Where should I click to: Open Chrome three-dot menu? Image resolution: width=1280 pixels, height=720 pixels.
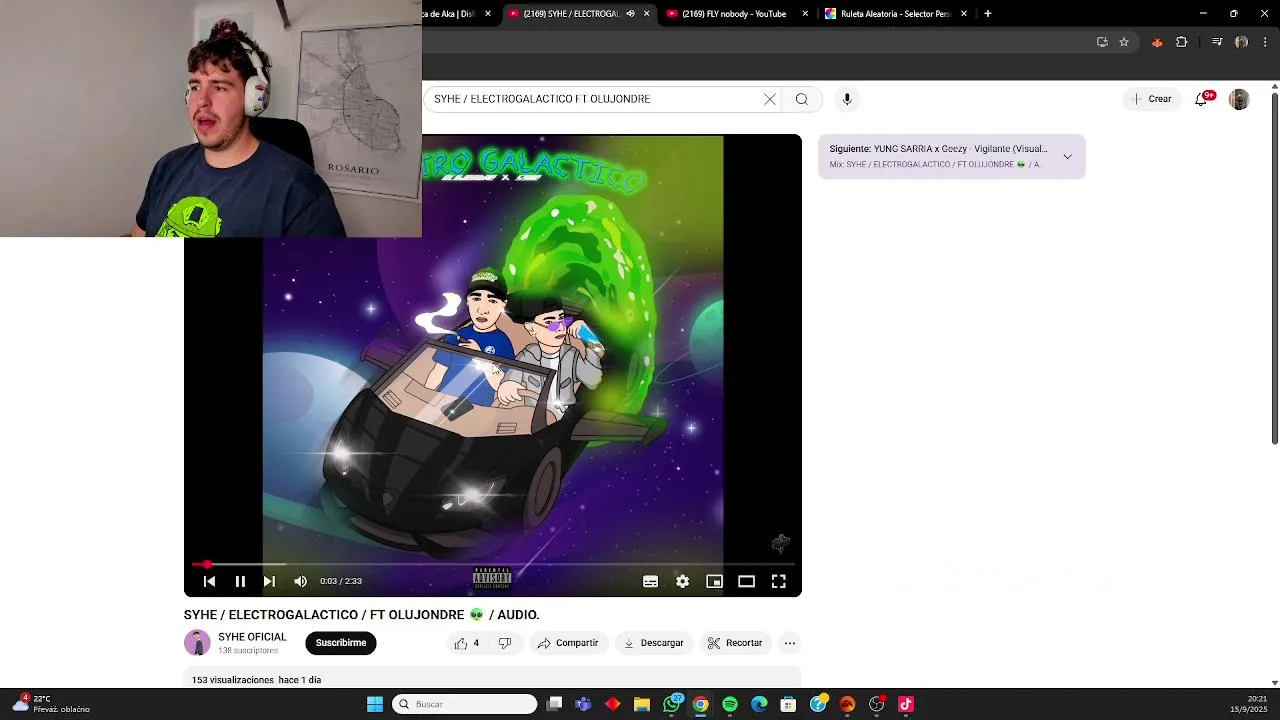pos(1265,42)
